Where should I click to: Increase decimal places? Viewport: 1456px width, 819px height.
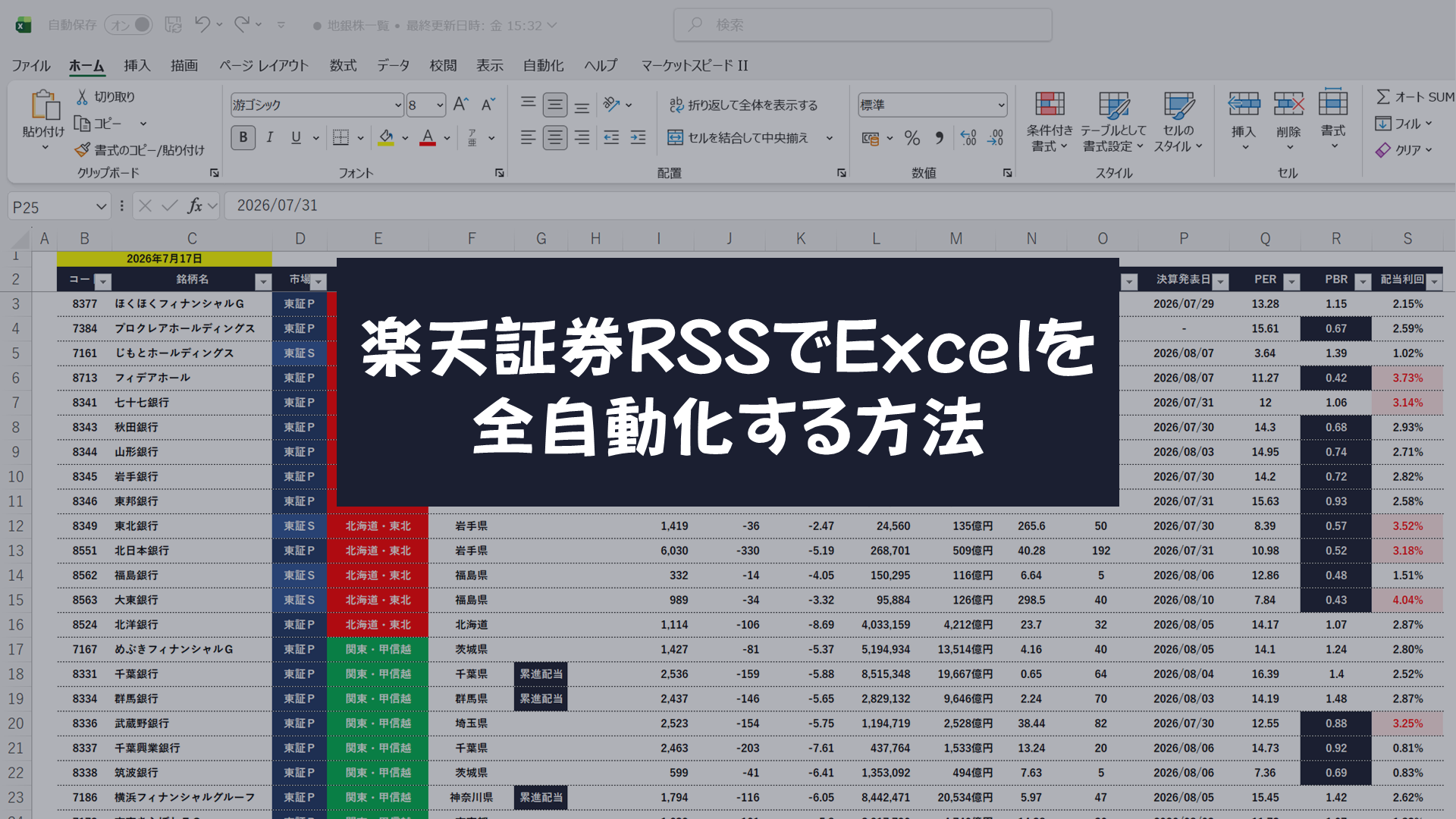[x=968, y=138]
